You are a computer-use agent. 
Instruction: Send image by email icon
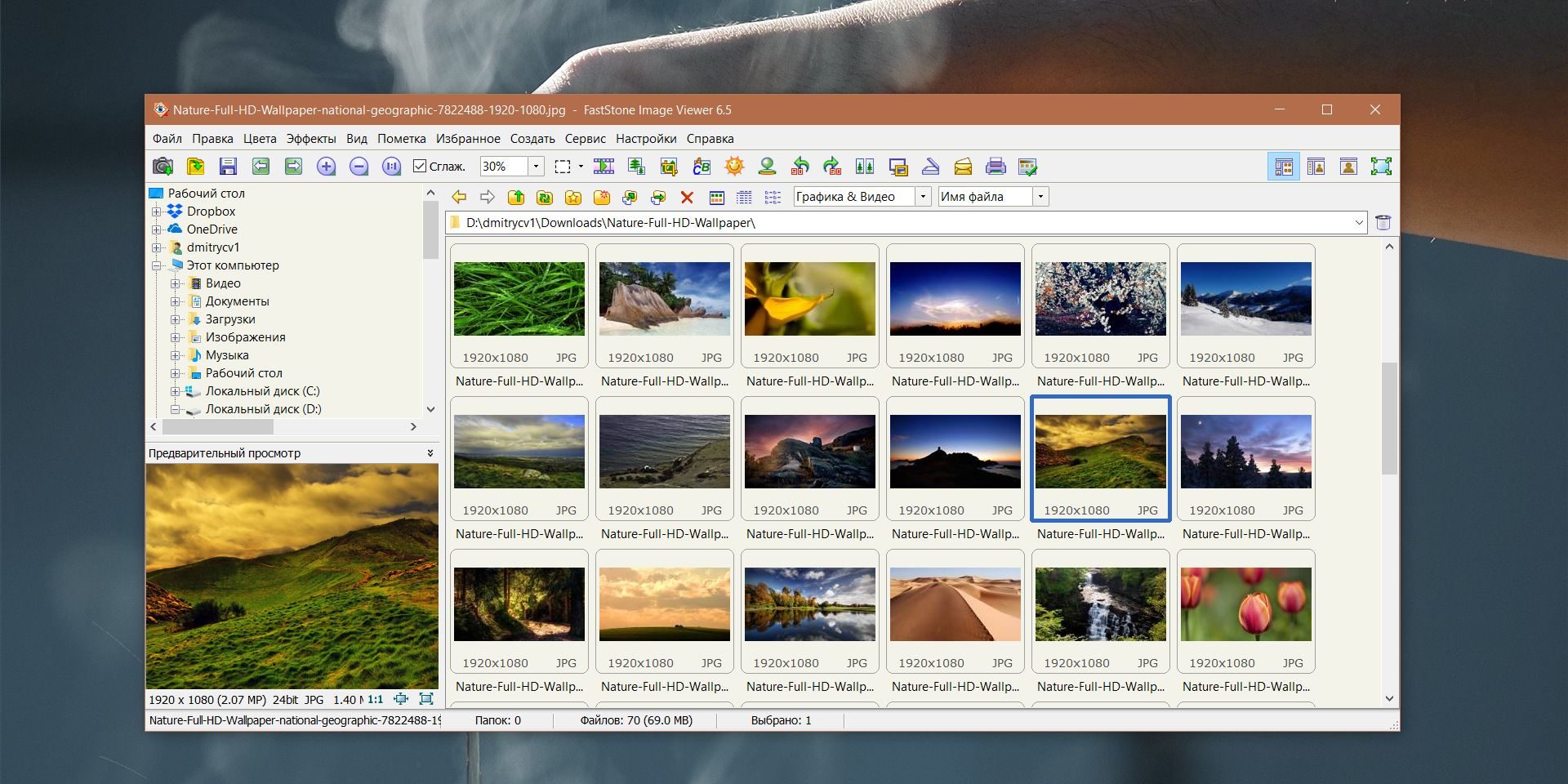(963, 167)
